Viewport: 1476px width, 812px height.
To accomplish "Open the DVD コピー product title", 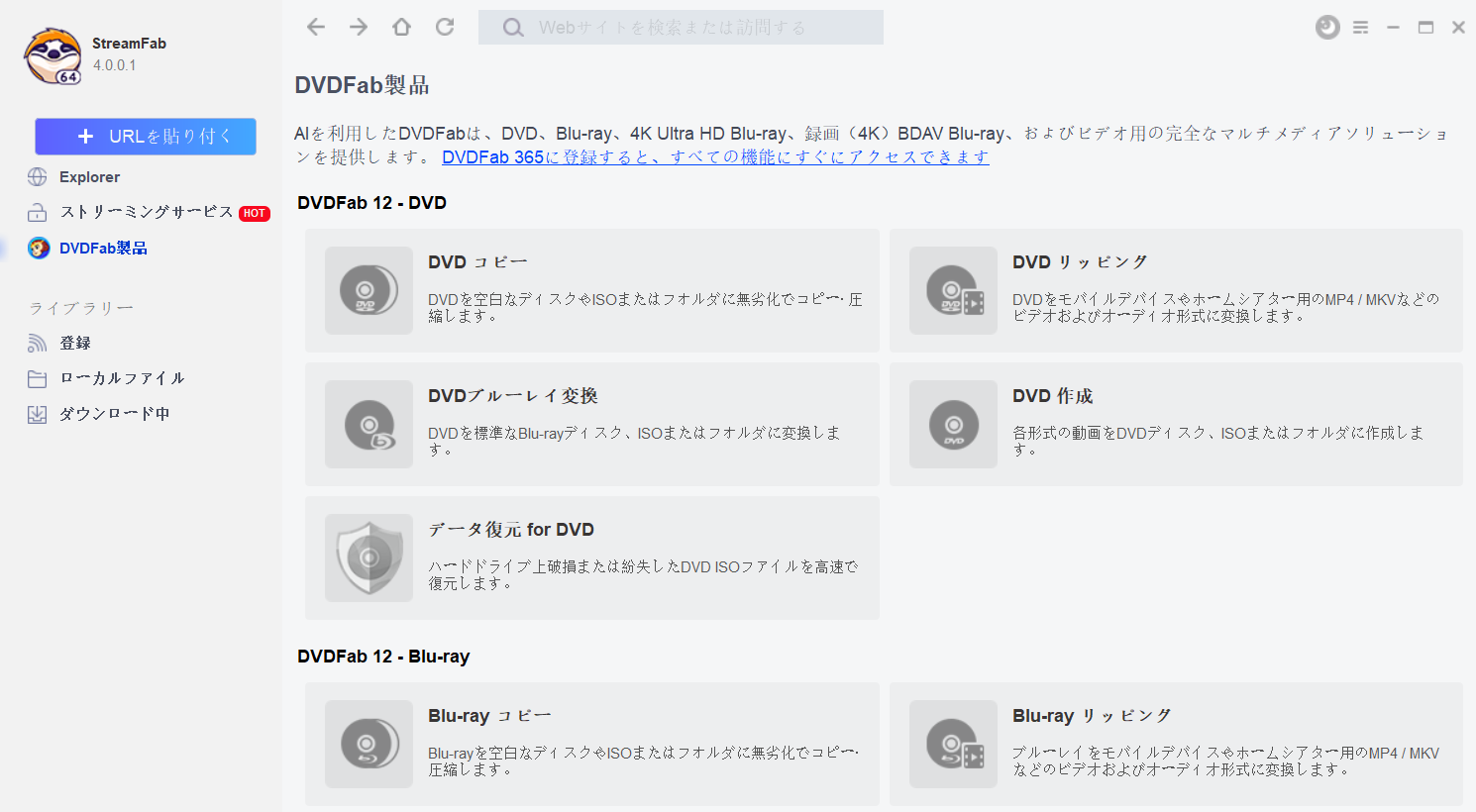I will pos(477,262).
